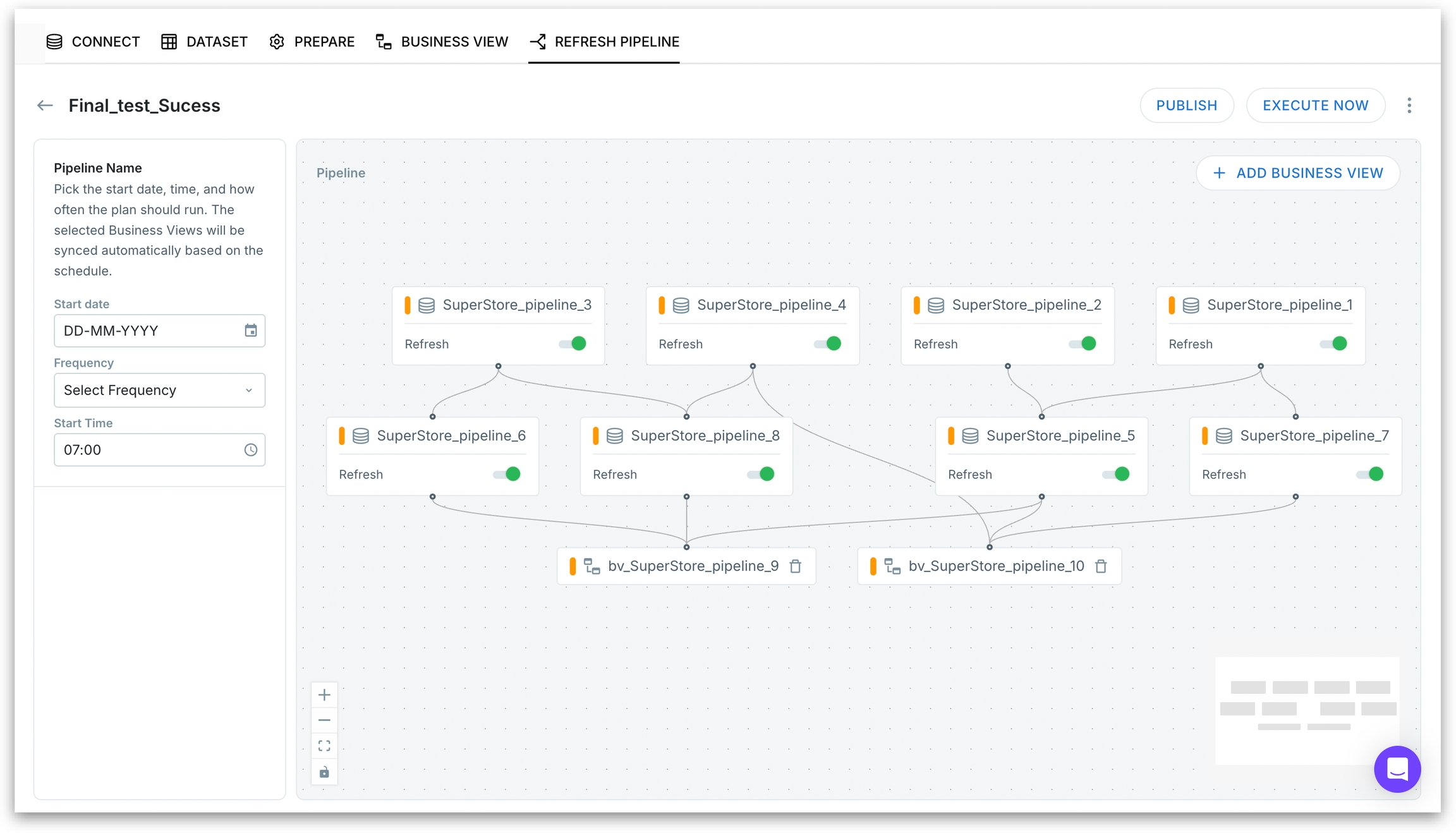The height and width of the screenshot is (833, 1456).
Task: Go to the Prepare tab
Action: pos(312,42)
